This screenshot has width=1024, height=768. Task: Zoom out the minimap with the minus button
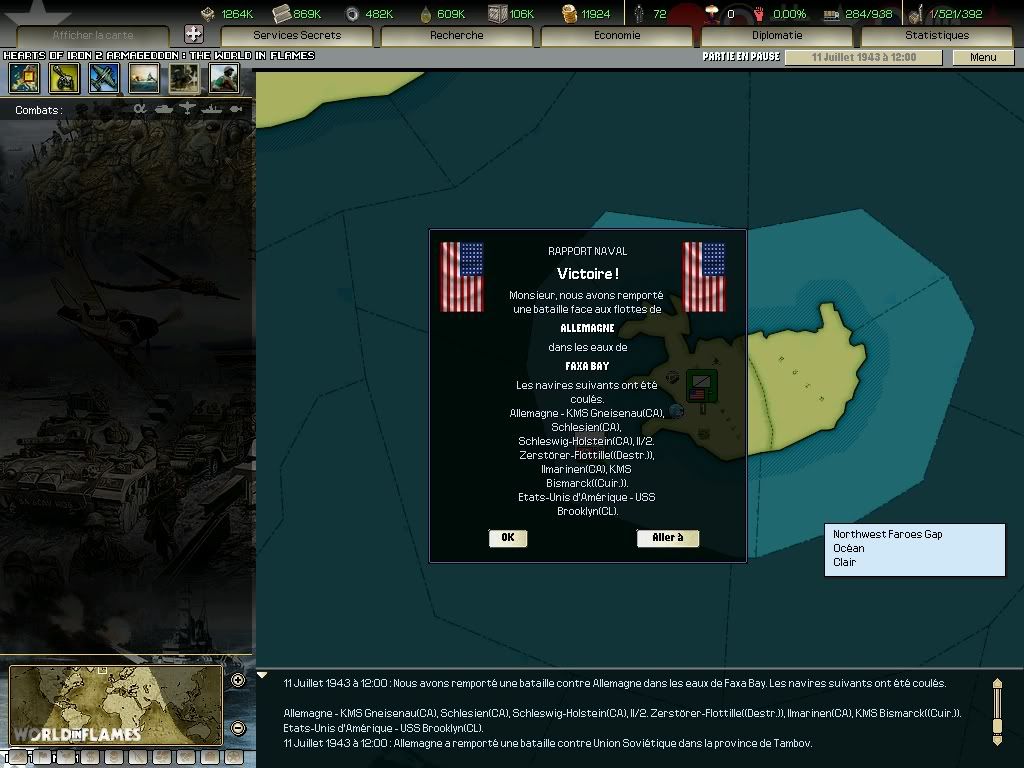click(238, 728)
